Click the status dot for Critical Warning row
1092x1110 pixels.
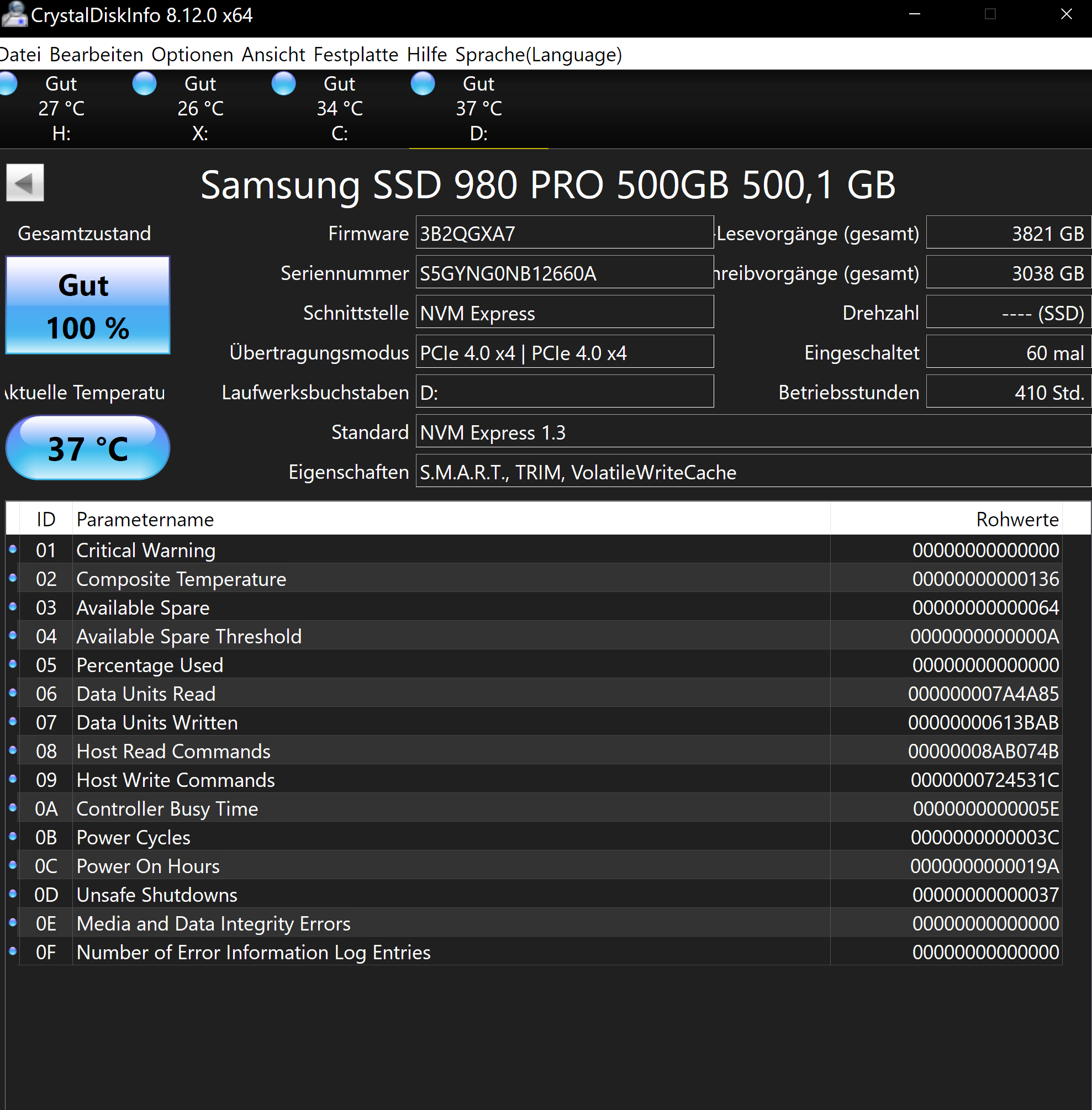(13, 549)
